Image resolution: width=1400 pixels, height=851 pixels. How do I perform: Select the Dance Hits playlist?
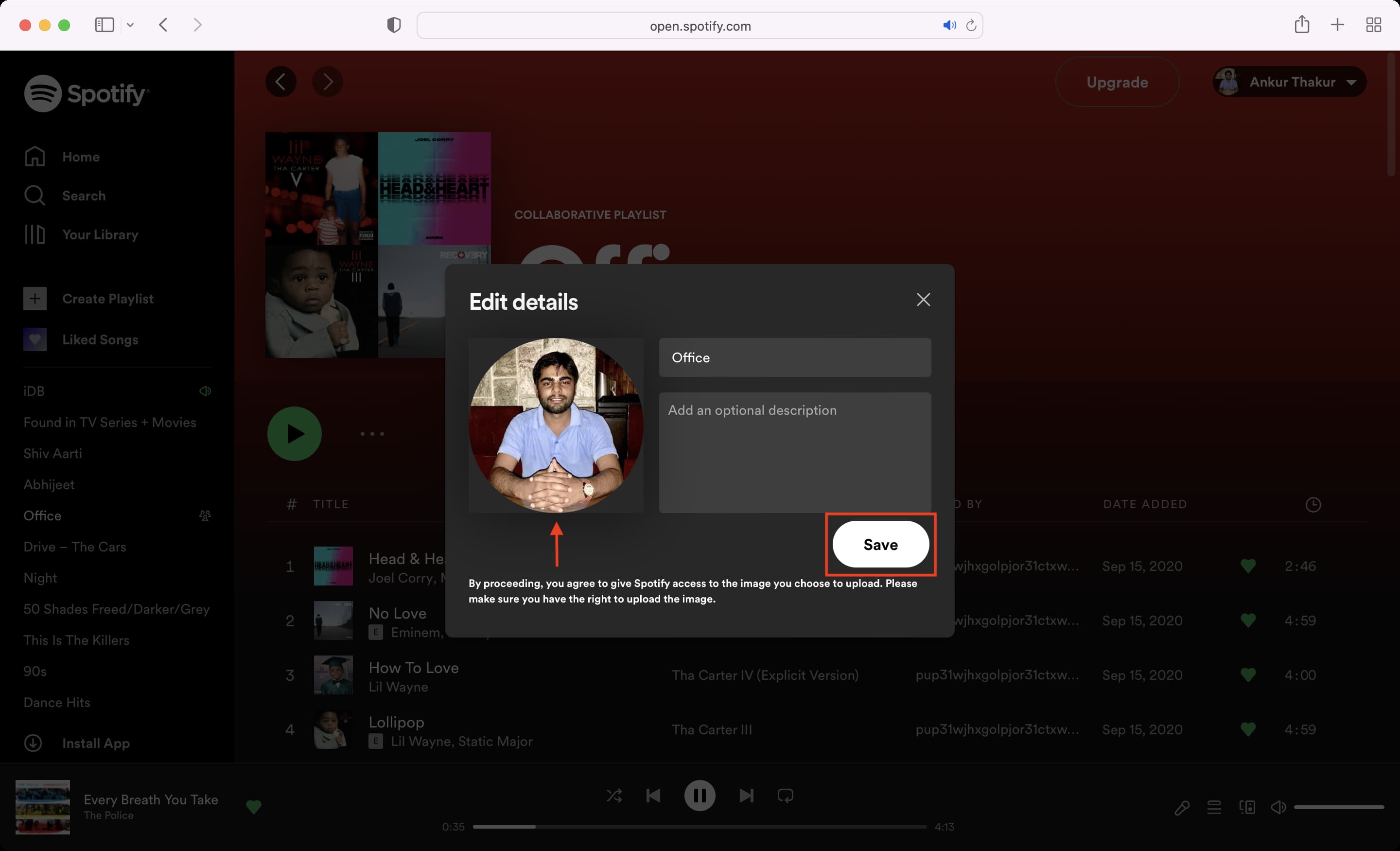coord(57,702)
